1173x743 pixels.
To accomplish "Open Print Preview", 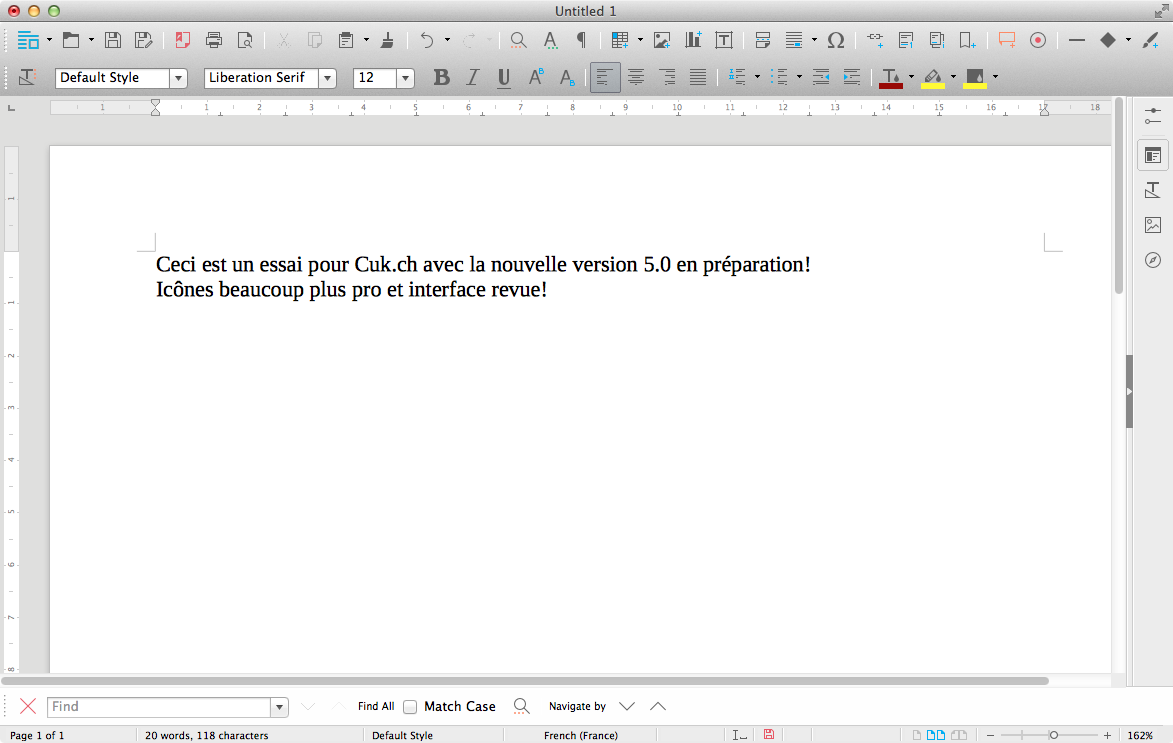I will click(x=245, y=40).
